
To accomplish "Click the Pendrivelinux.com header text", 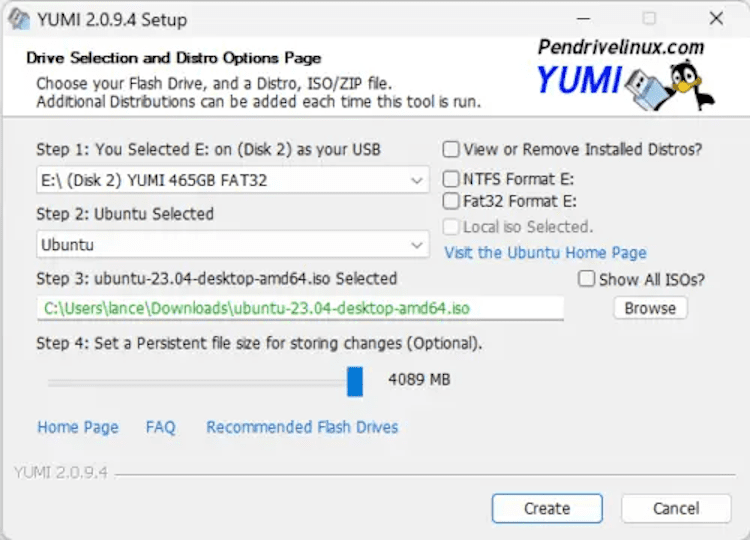I will coord(621,47).
